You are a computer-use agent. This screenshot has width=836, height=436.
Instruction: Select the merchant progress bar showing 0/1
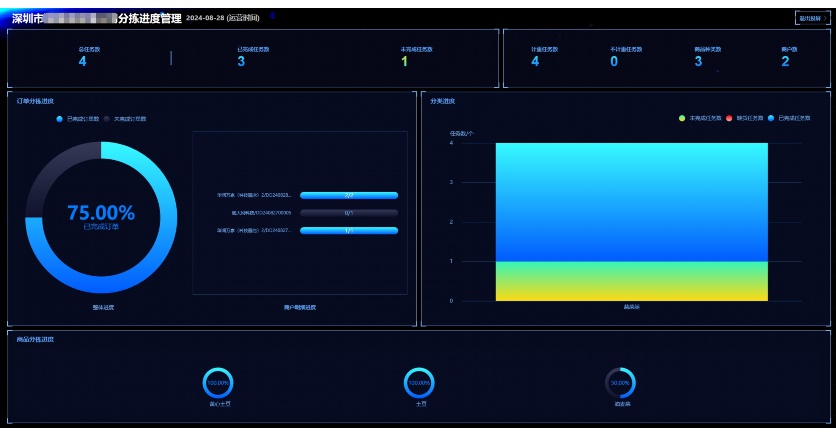point(348,213)
